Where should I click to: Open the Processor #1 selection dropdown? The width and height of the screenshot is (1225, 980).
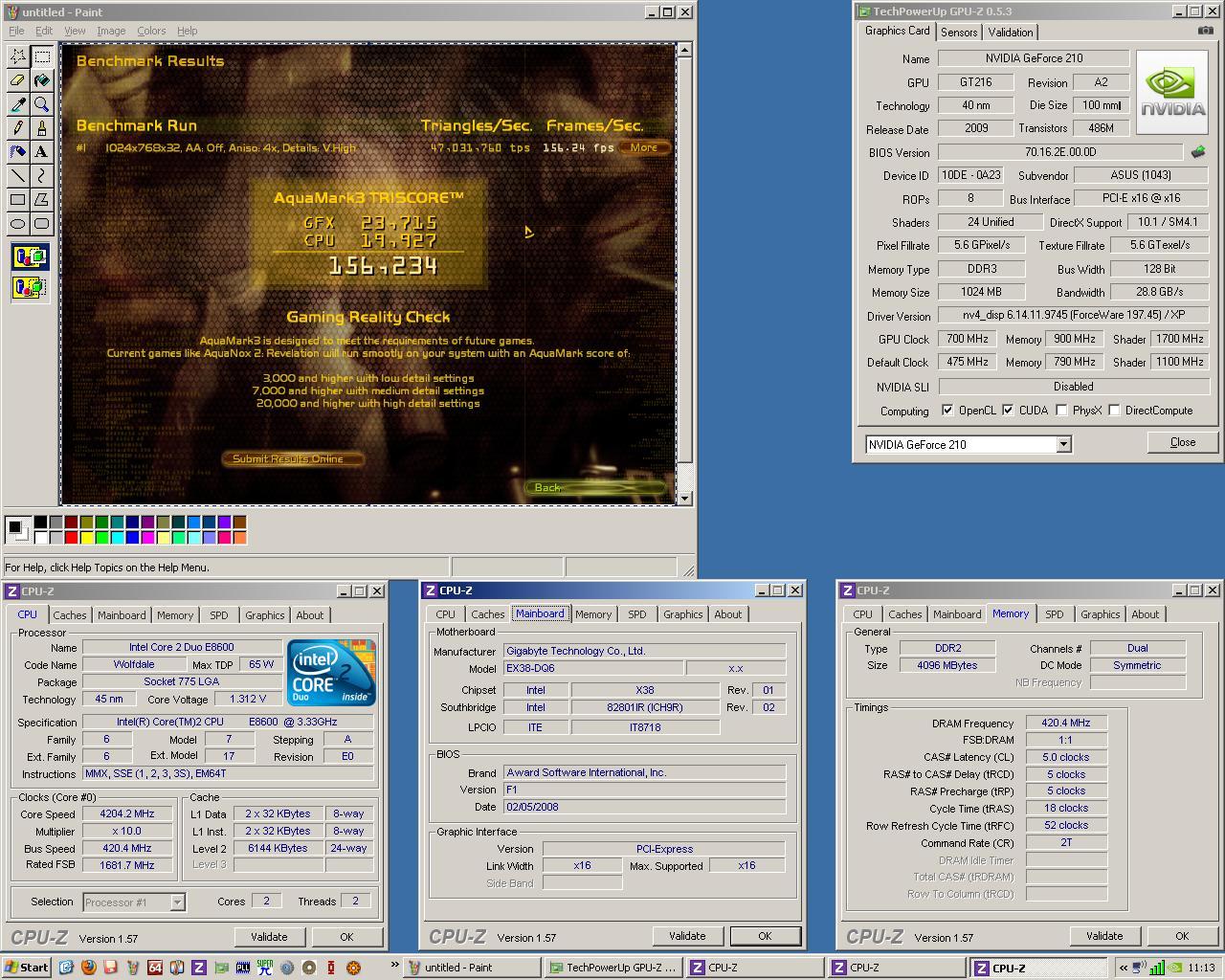tap(177, 902)
